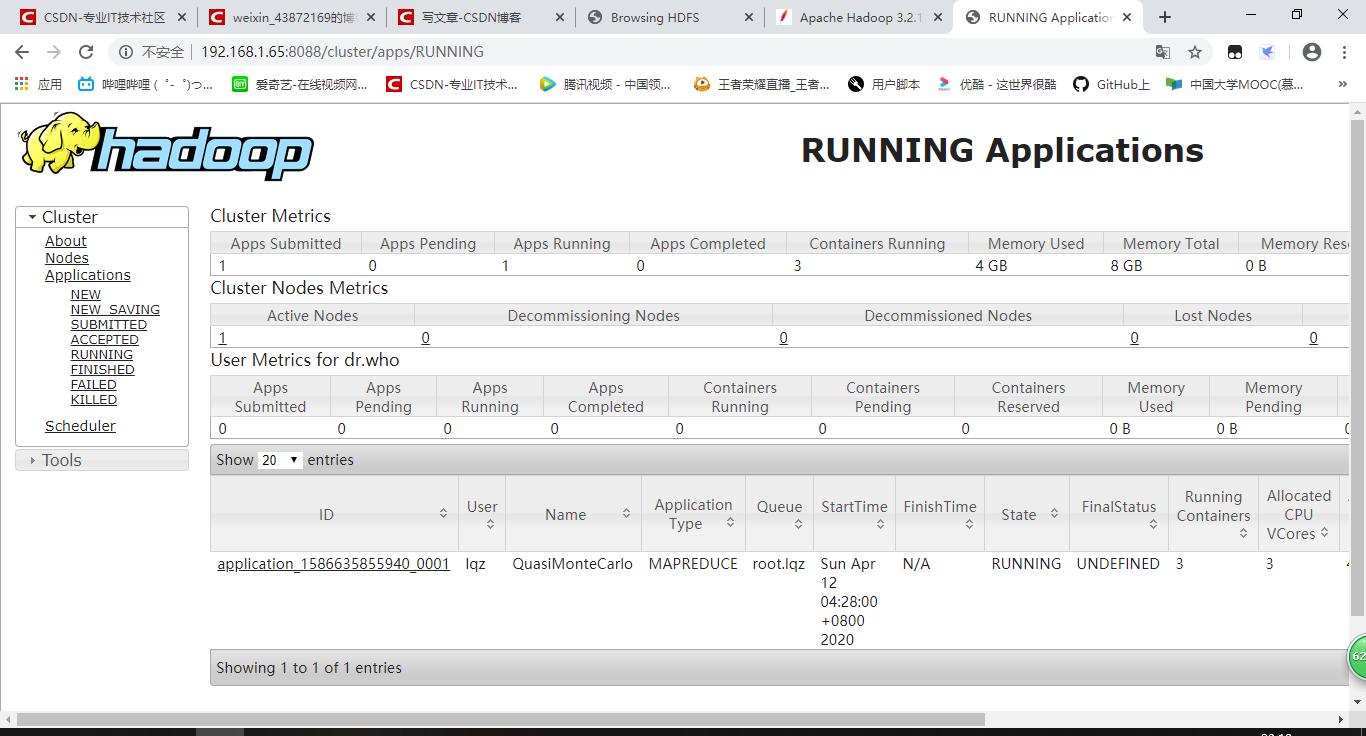Sort table by Running Containers column
Viewport: 1366px width, 736px height.
pos(1243,533)
